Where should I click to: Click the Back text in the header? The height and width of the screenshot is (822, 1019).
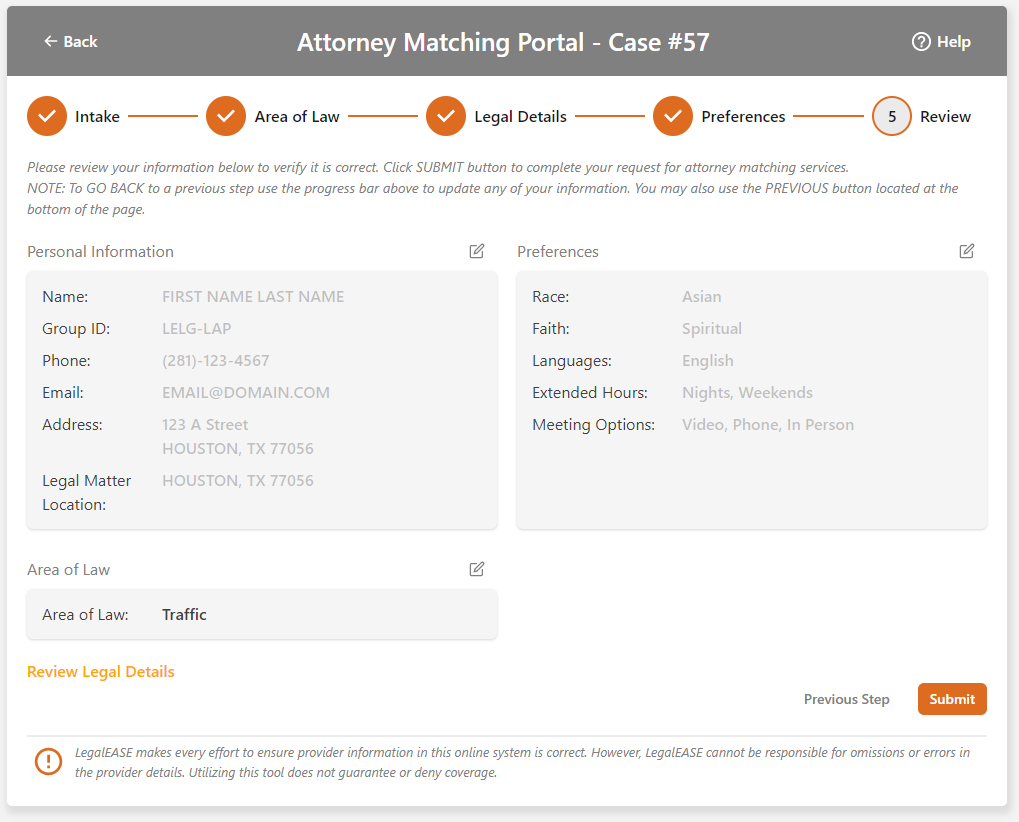tap(80, 41)
